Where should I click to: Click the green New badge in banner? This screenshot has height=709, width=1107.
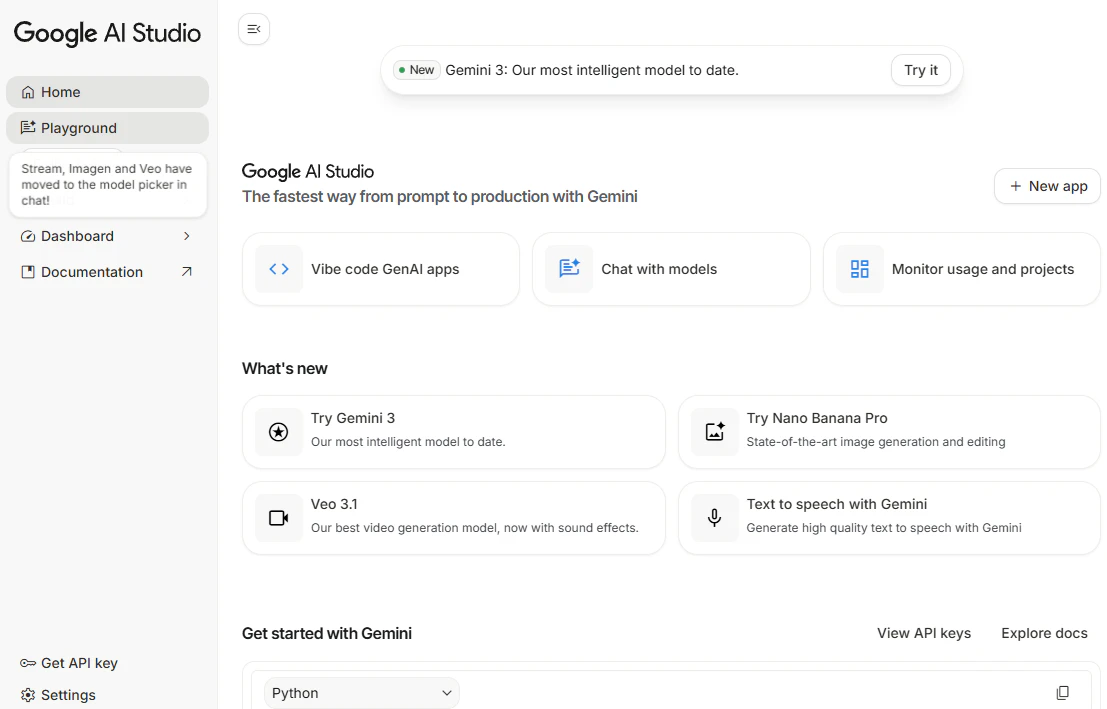pos(417,70)
